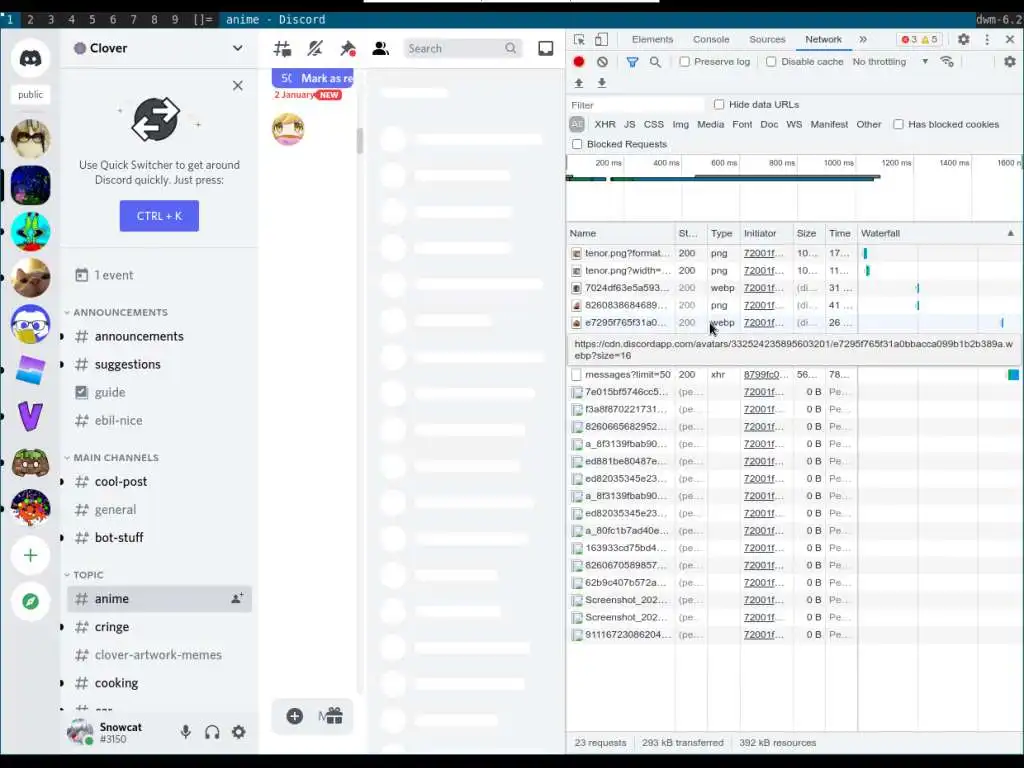Show more DevTools tabs chevron

(x=863, y=39)
